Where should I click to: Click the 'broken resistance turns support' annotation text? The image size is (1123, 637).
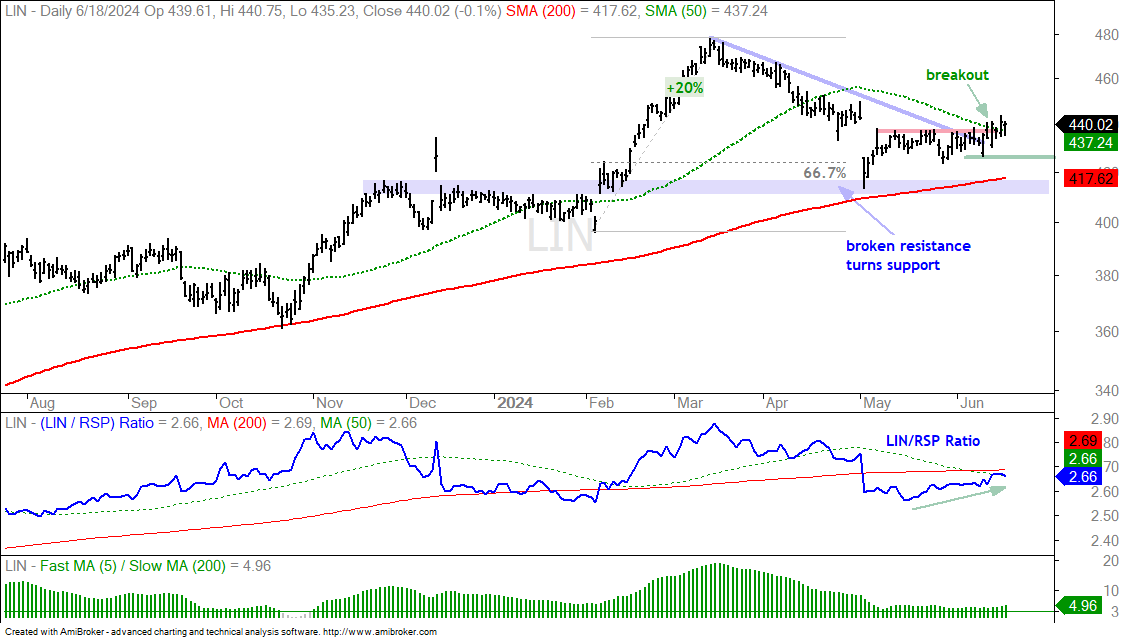(x=908, y=255)
